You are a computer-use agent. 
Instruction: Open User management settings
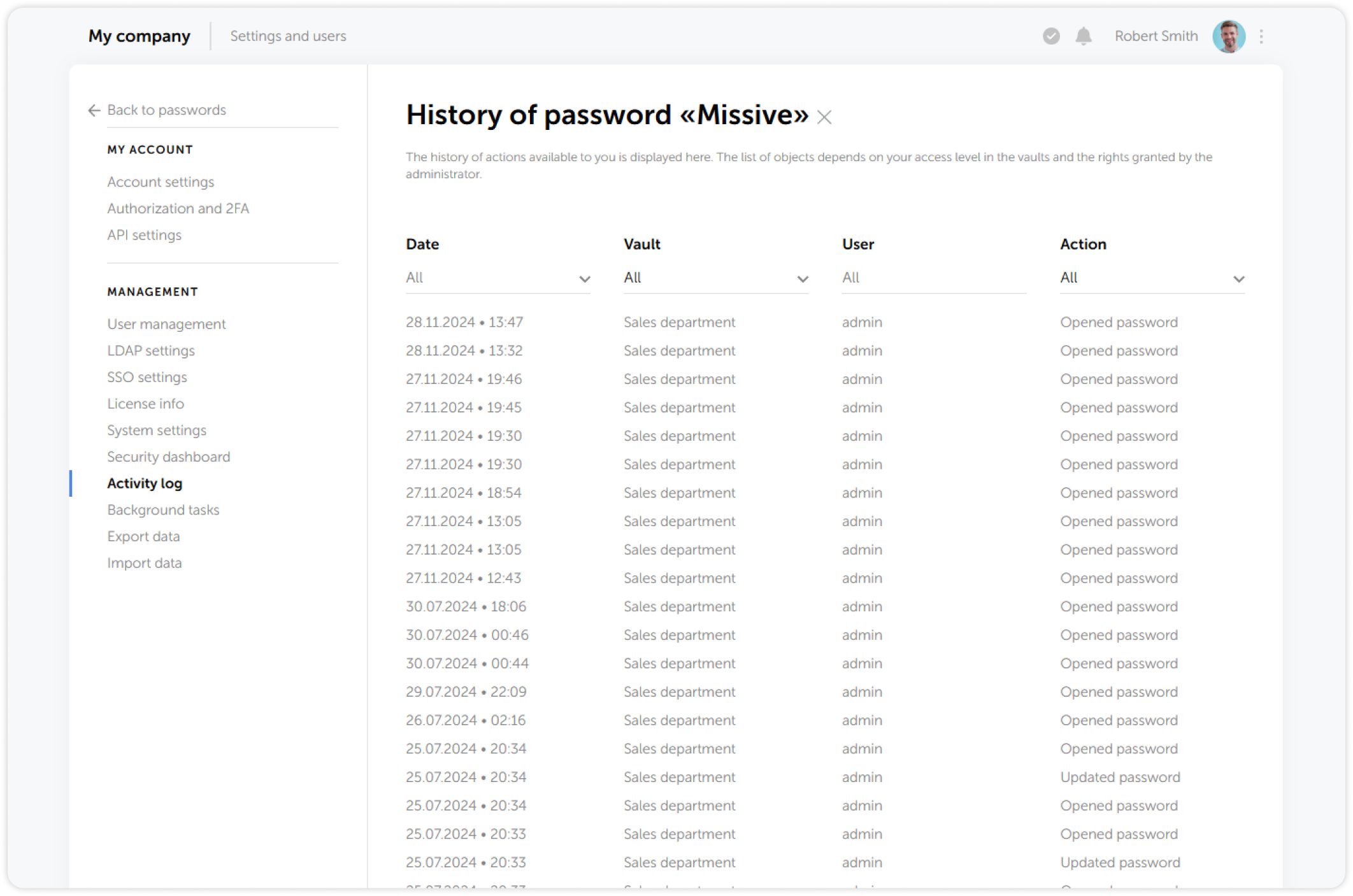pos(166,324)
